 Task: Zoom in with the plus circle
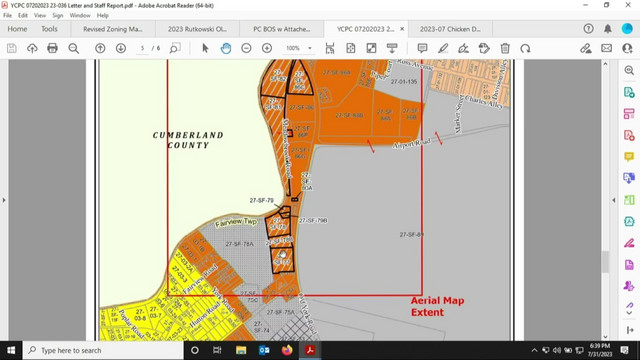click(x=267, y=48)
